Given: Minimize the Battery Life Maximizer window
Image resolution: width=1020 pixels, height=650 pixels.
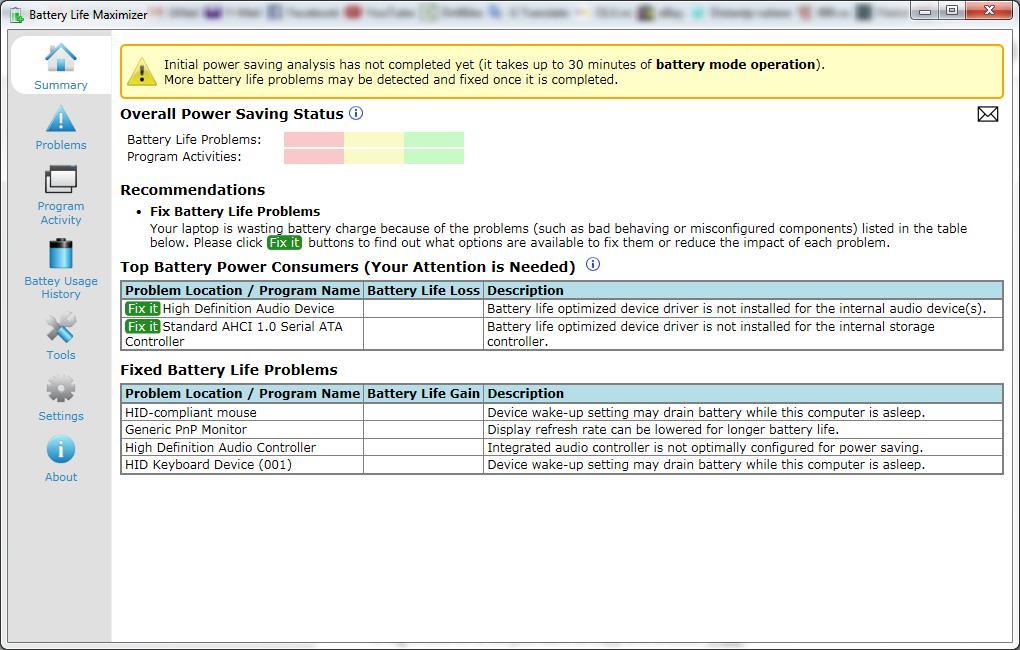Looking at the screenshot, I should [924, 10].
